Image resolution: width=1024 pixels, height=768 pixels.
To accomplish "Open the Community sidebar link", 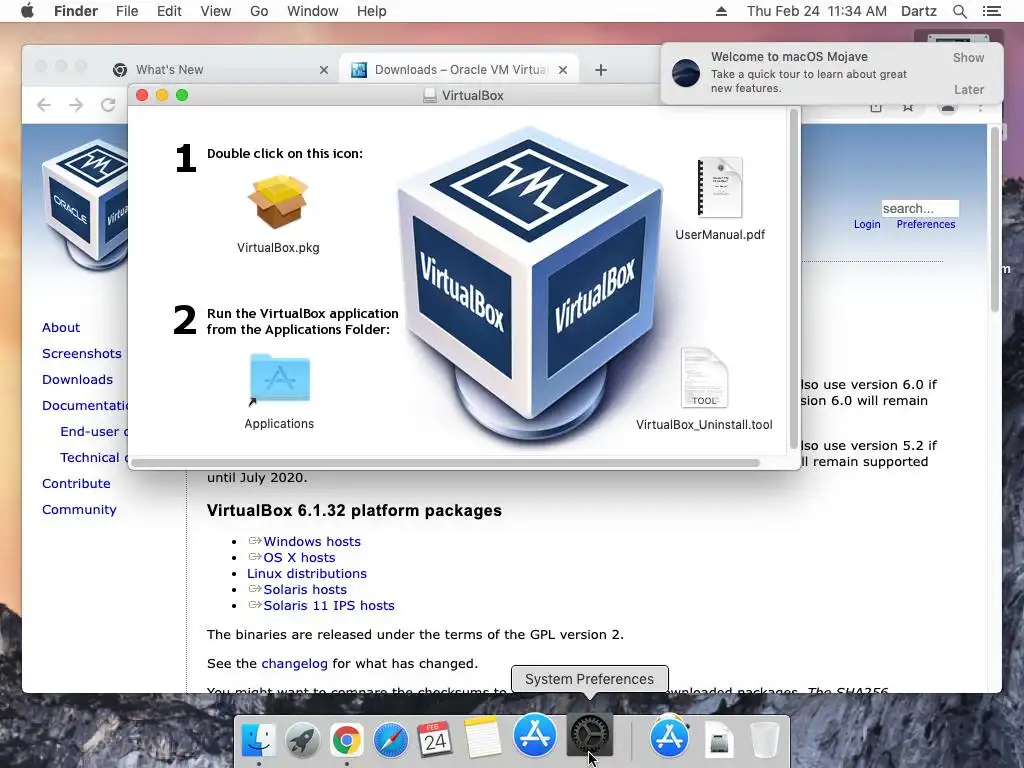I will coord(79,510).
